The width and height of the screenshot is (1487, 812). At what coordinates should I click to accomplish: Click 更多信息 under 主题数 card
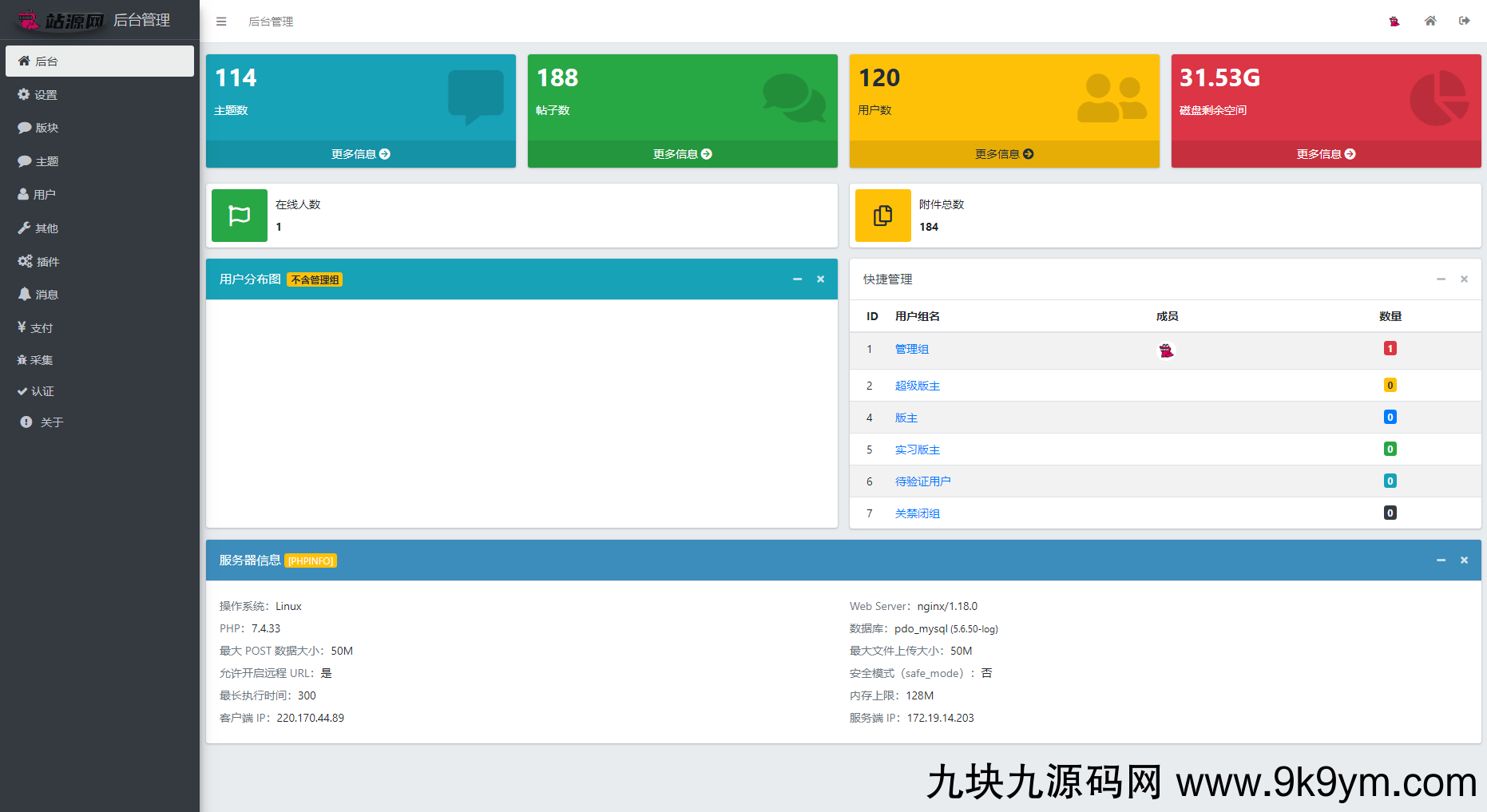tap(360, 154)
